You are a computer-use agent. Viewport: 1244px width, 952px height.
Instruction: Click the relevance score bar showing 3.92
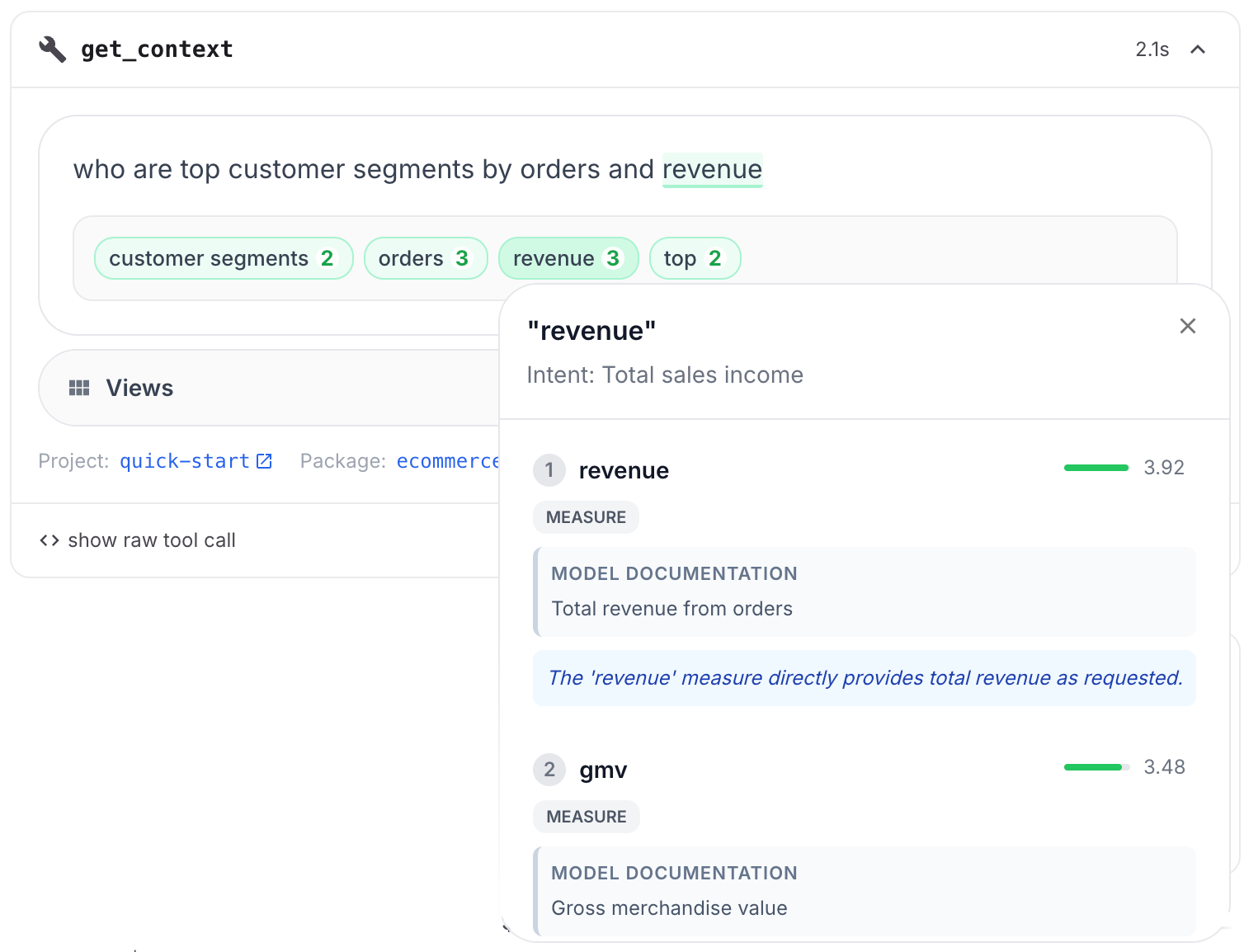[x=1096, y=467]
